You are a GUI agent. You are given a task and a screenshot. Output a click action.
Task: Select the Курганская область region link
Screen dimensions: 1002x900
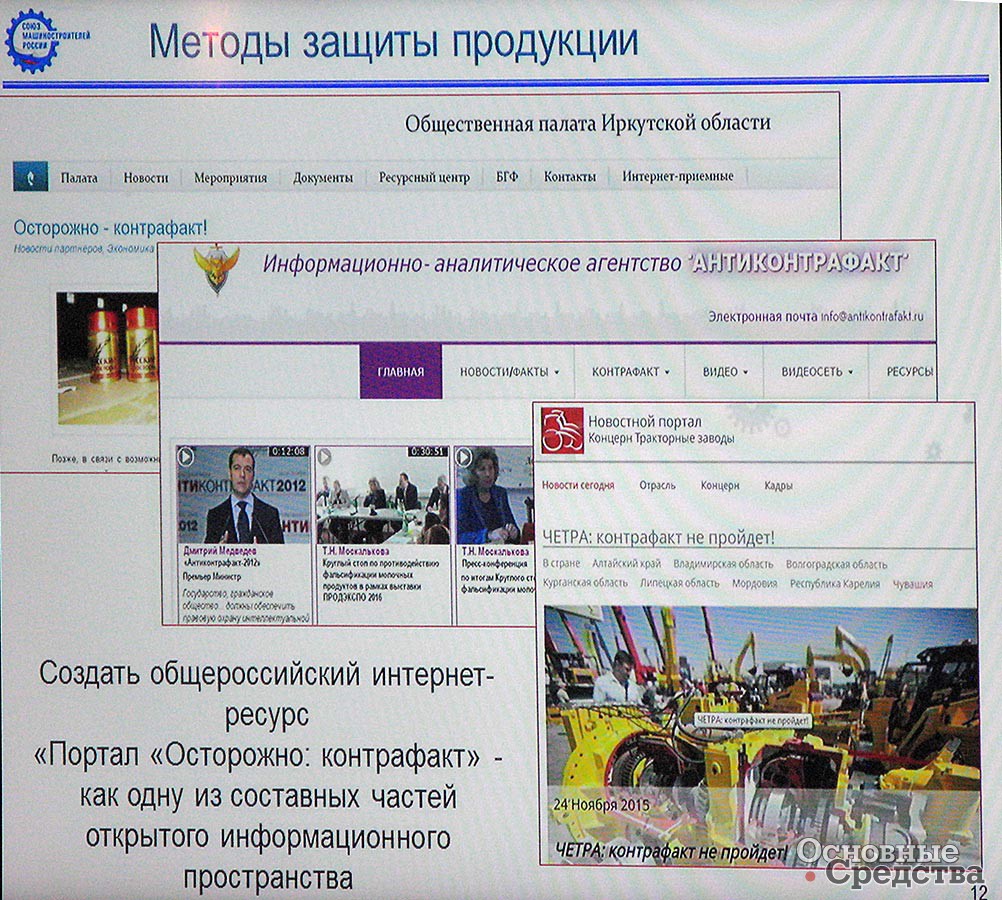pyautogui.click(x=585, y=583)
